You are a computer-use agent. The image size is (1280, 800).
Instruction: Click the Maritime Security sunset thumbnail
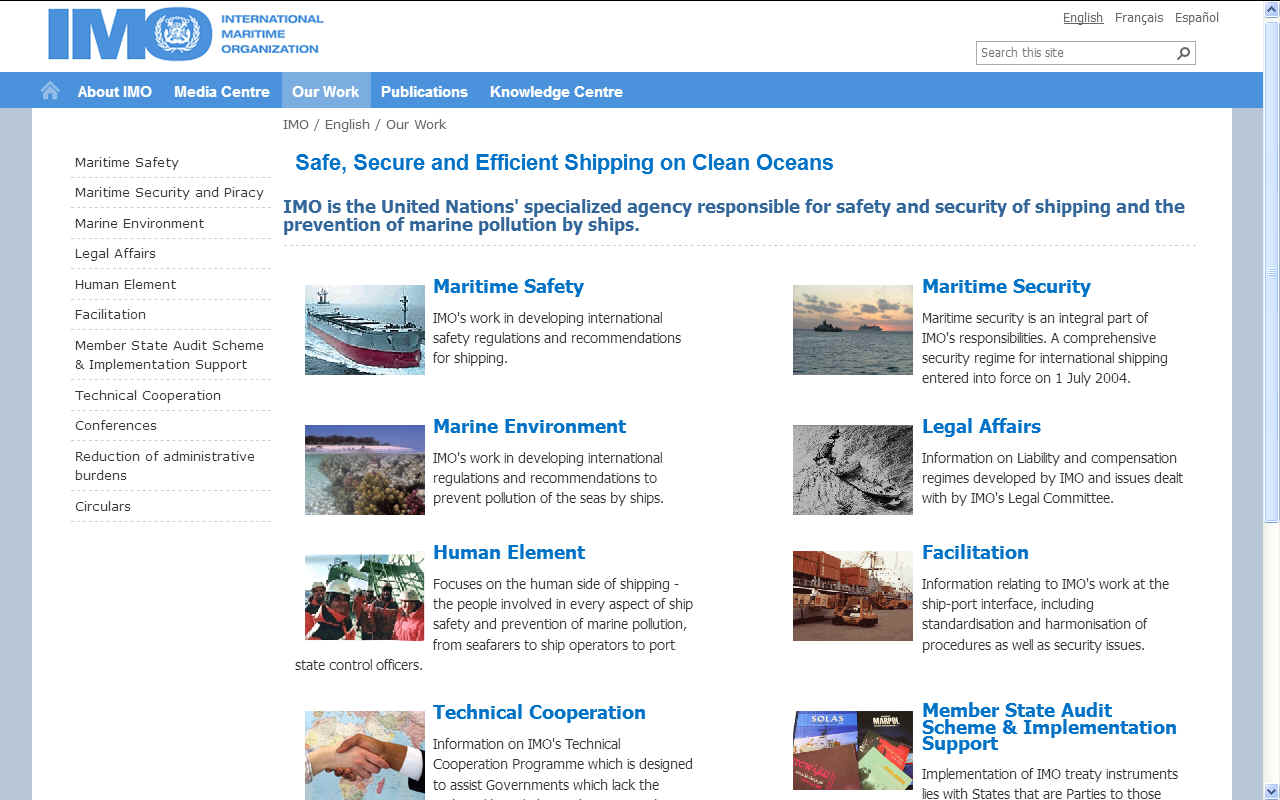click(x=853, y=330)
